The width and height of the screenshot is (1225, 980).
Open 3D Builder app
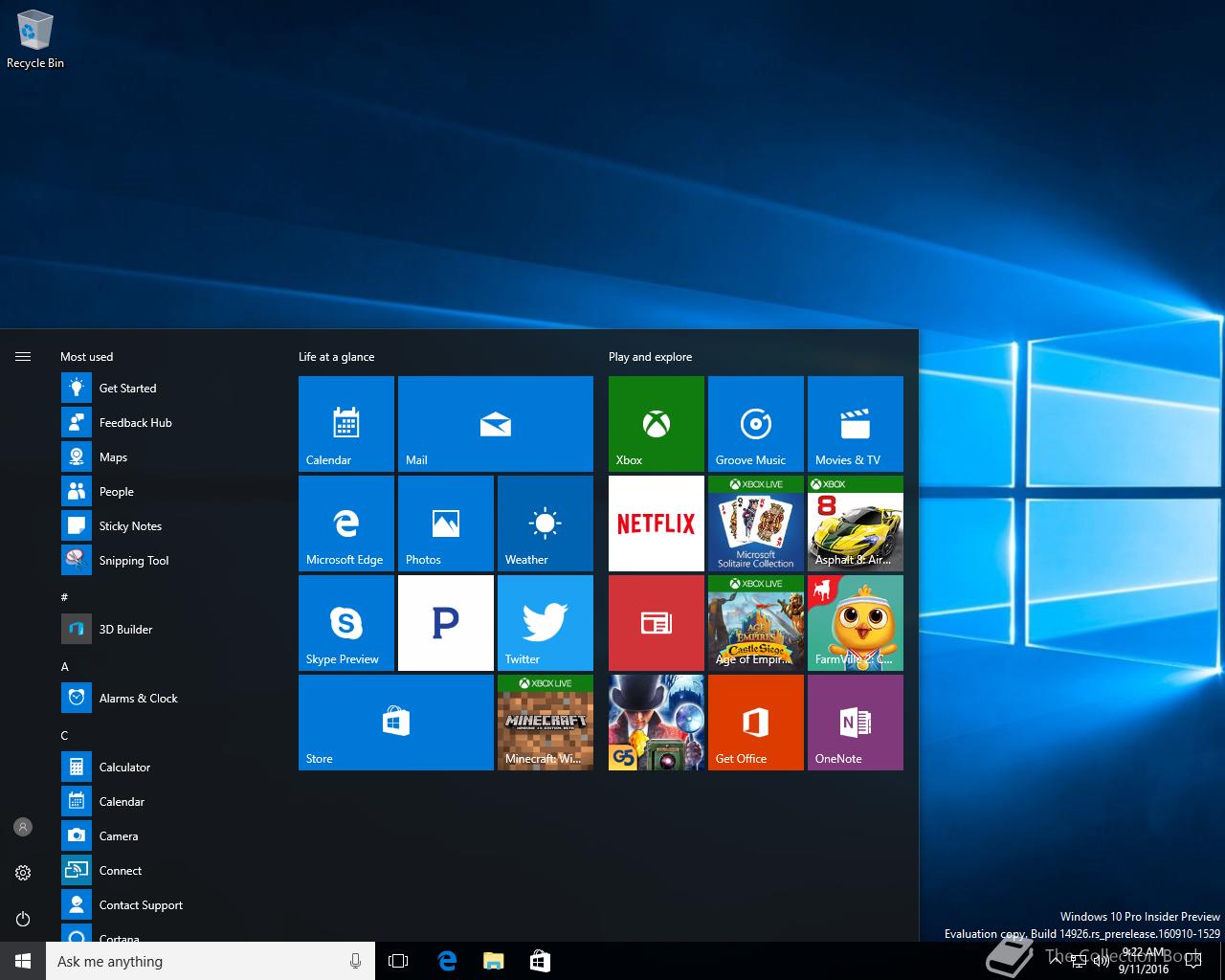point(167,630)
